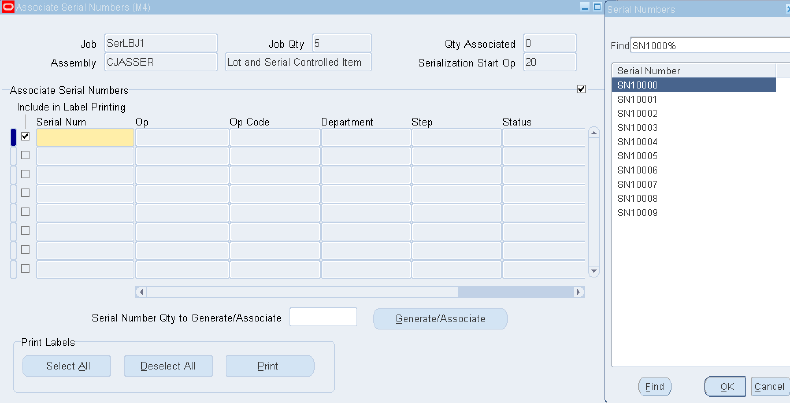The width and height of the screenshot is (790, 403).
Task: Click the vertical scrollbar up arrow
Action: point(594,133)
